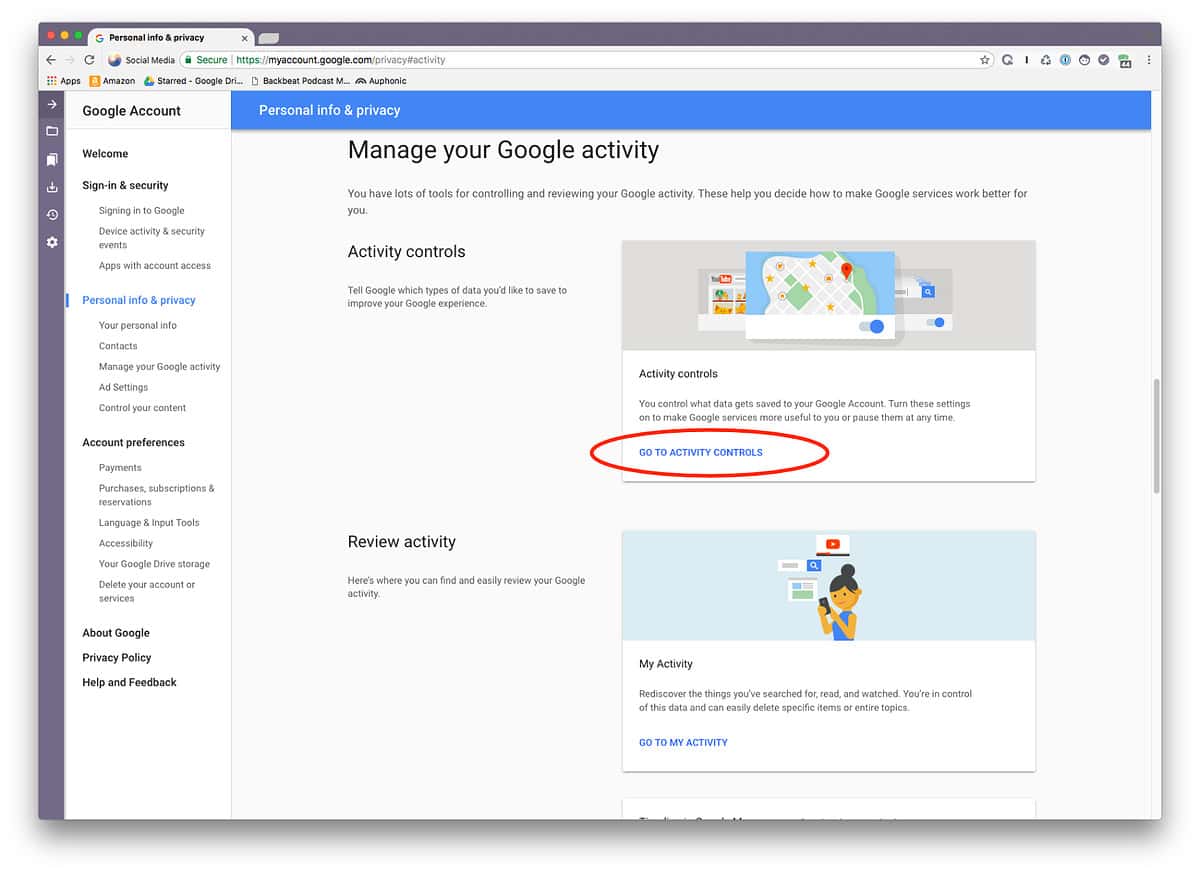Click the browser forward arrow
The height and width of the screenshot is (873, 1200).
[x=70, y=60]
